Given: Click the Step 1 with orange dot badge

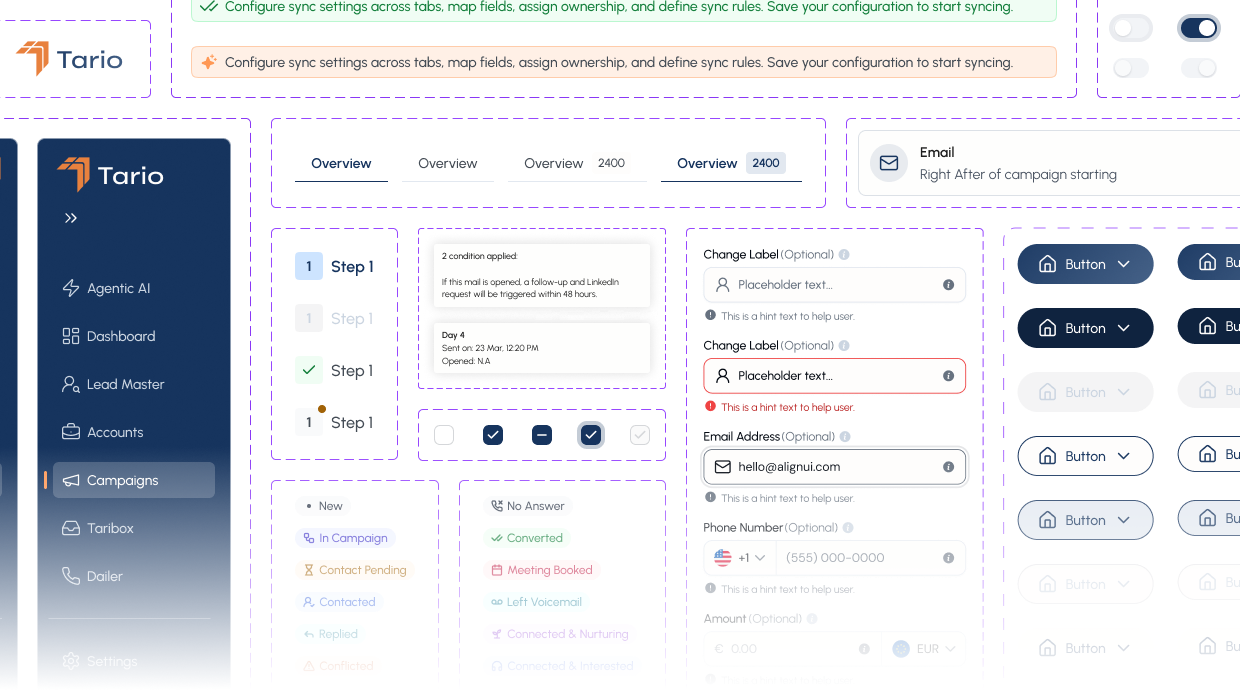Looking at the screenshot, I should [x=334, y=422].
